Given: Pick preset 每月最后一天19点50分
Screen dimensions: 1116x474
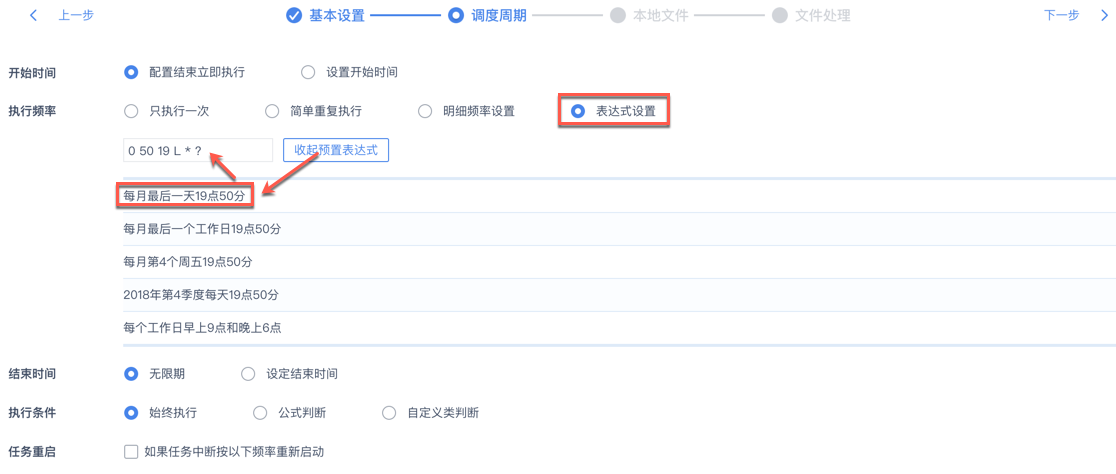Looking at the screenshot, I should click(x=184, y=196).
